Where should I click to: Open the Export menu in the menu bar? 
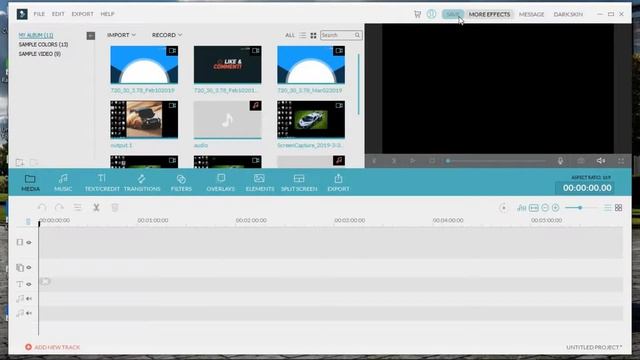(x=82, y=14)
